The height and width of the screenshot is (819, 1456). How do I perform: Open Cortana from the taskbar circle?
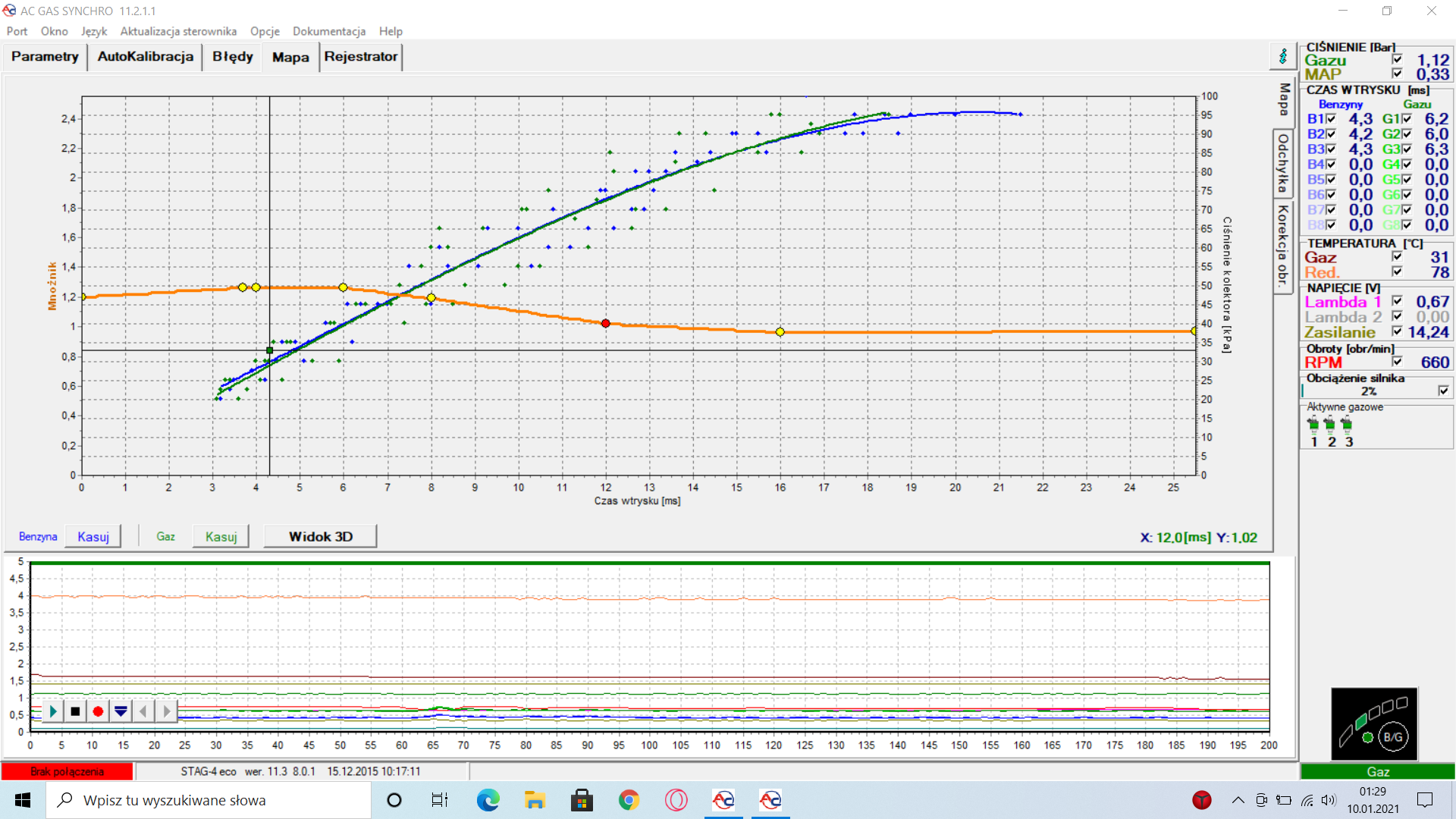(x=394, y=800)
